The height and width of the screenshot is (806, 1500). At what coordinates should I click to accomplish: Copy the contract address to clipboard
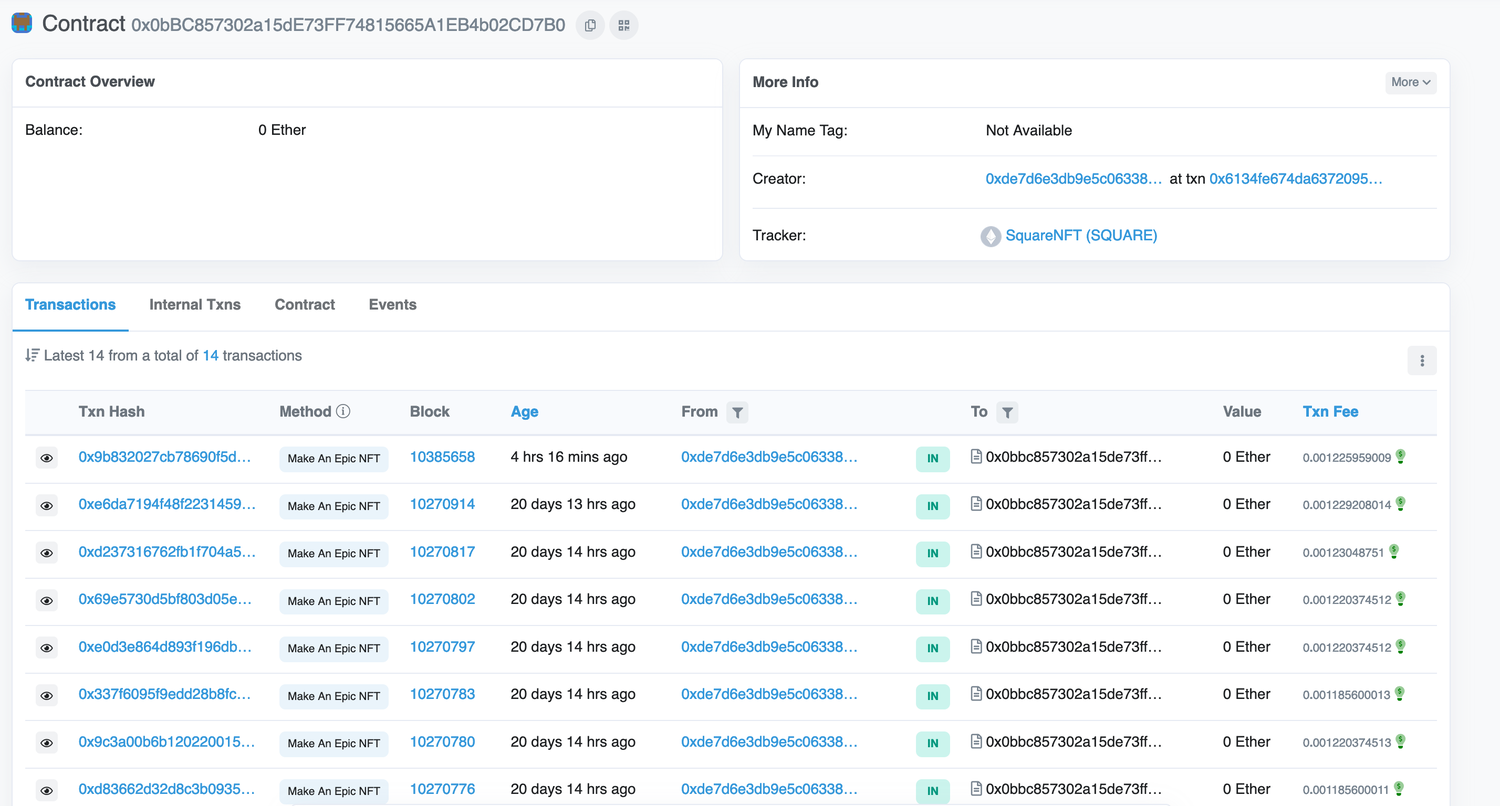tap(590, 25)
